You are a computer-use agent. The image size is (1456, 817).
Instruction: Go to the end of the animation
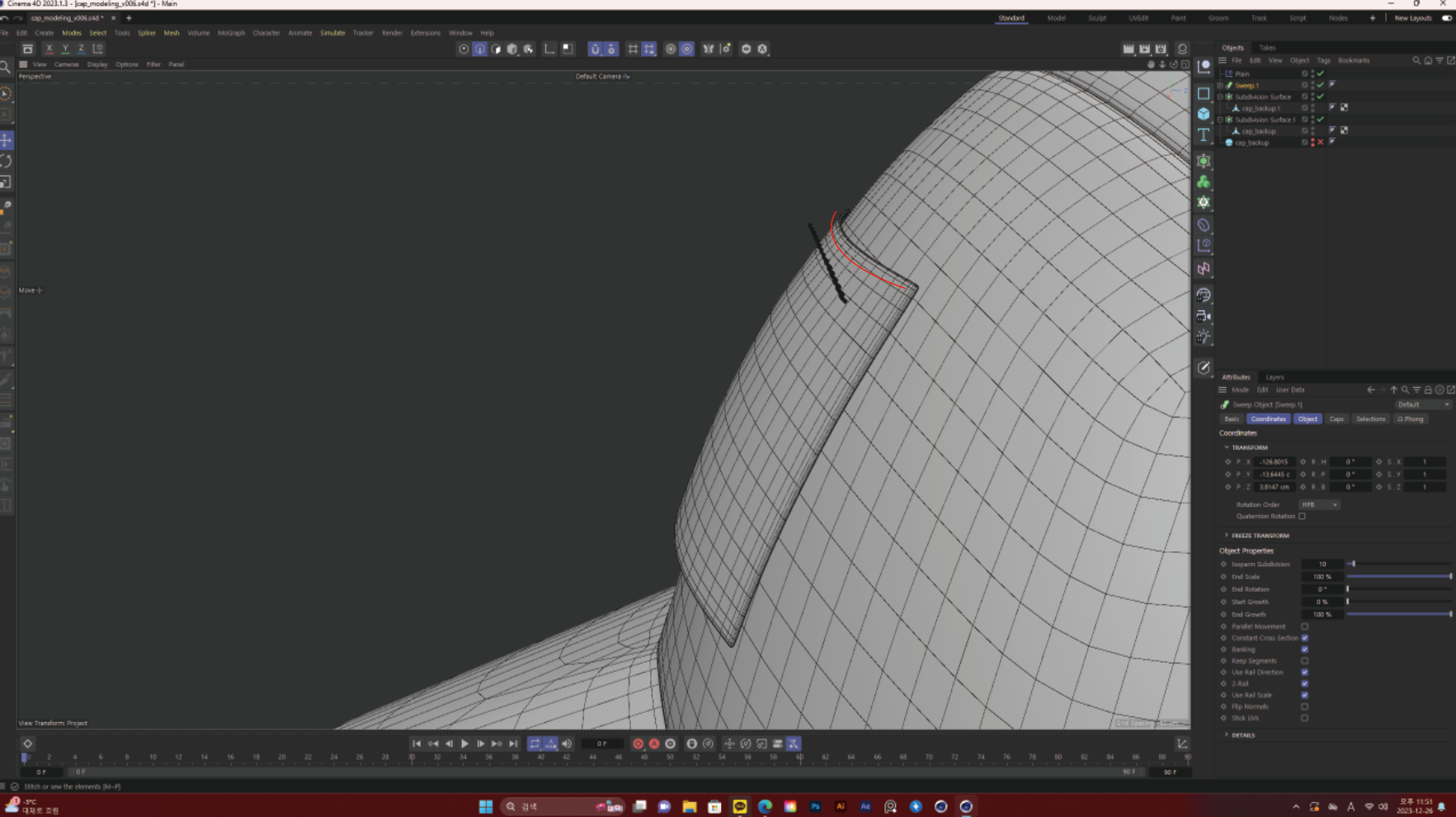pyautogui.click(x=513, y=744)
